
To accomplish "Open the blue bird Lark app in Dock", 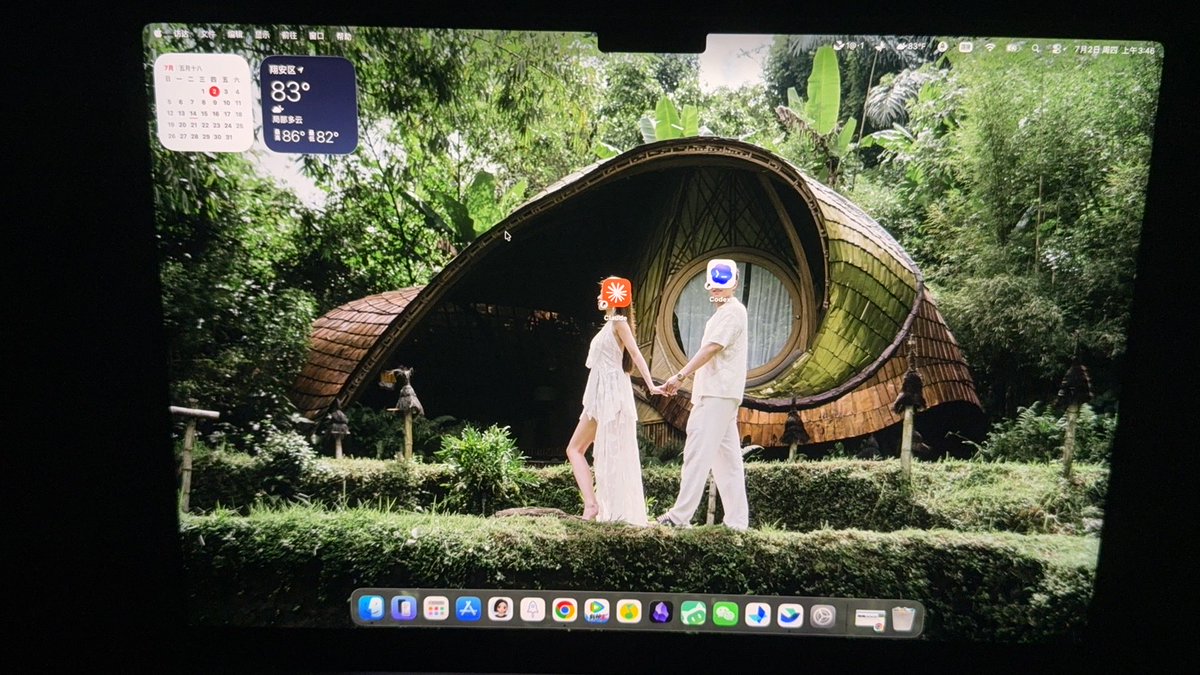I will click(758, 614).
